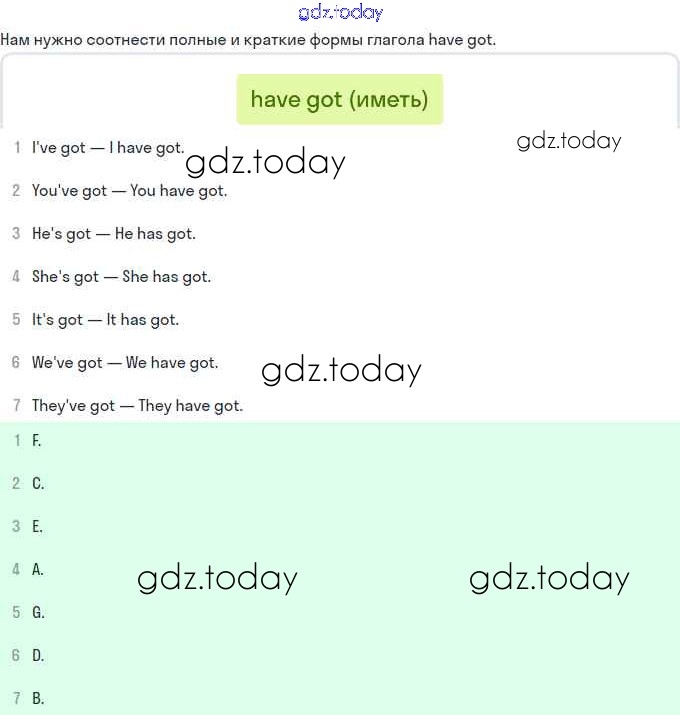
Task: Click the gdz.today watermark beside "I have got."
Action: pos(265,163)
